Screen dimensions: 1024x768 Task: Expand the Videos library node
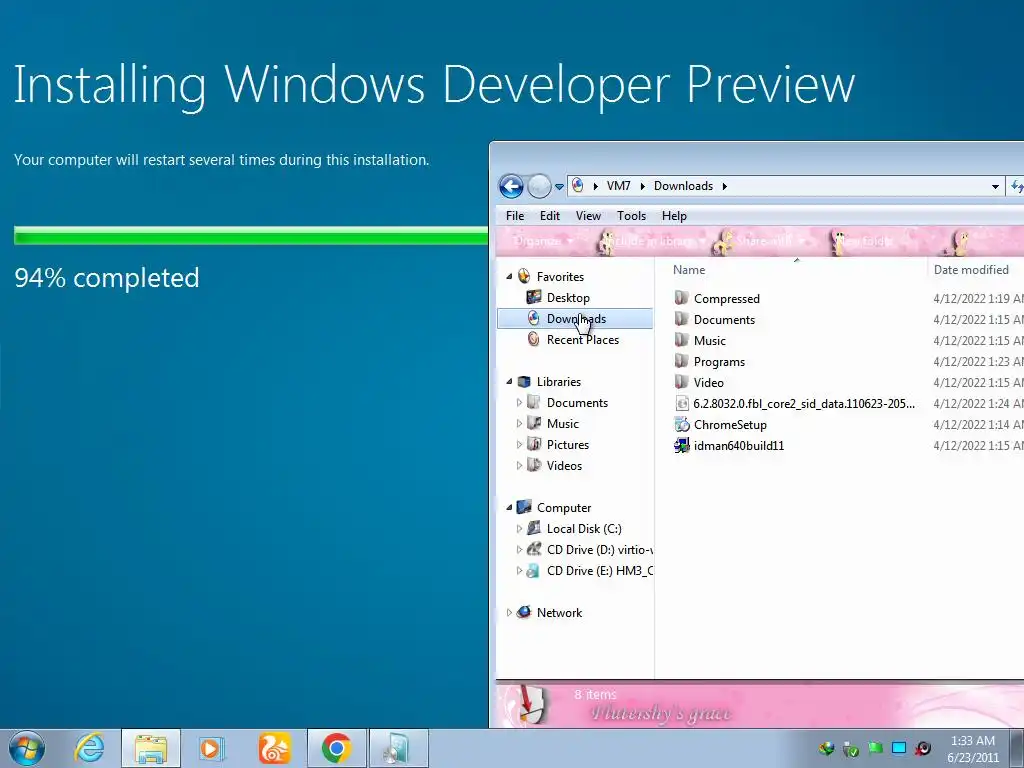click(x=519, y=466)
